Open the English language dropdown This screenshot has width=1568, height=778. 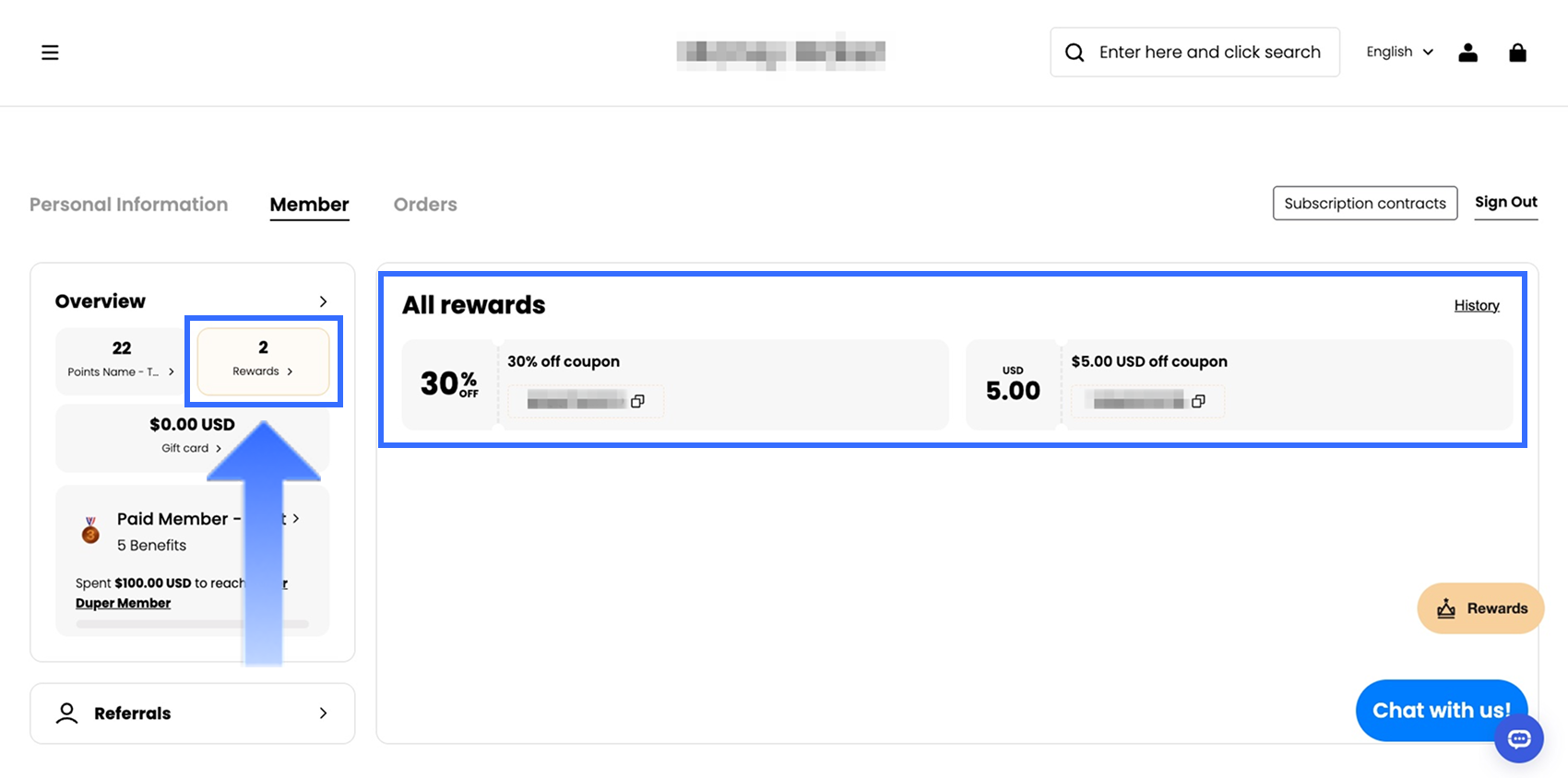coord(1399,53)
